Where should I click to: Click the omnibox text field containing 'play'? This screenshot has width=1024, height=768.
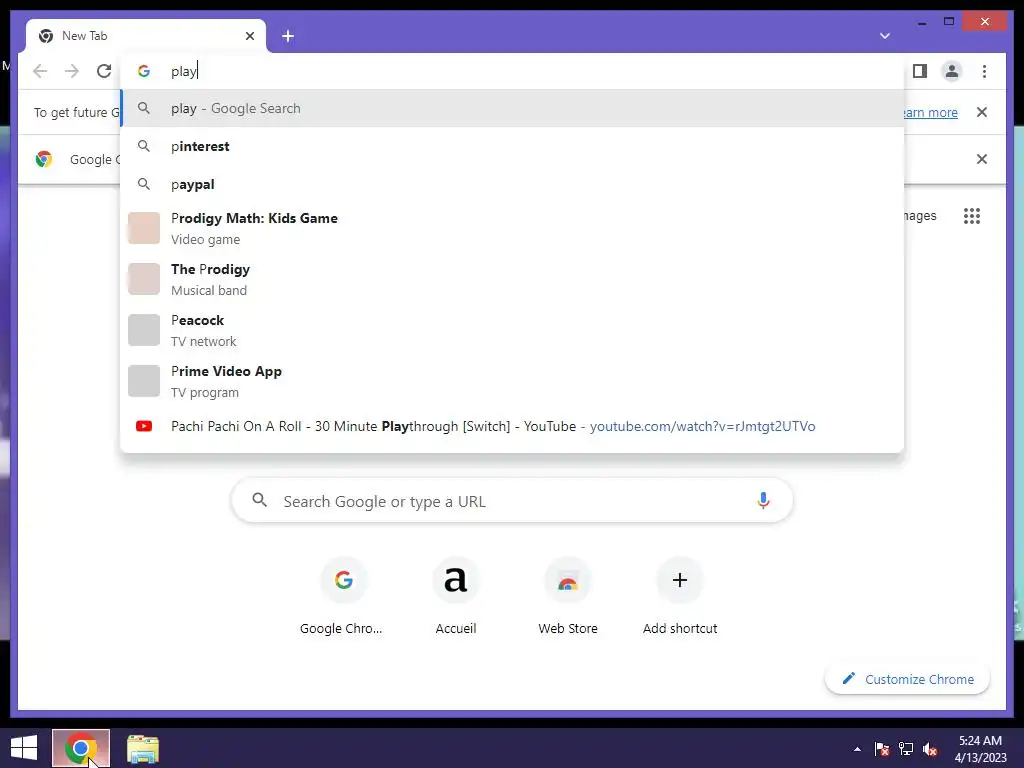coord(512,71)
